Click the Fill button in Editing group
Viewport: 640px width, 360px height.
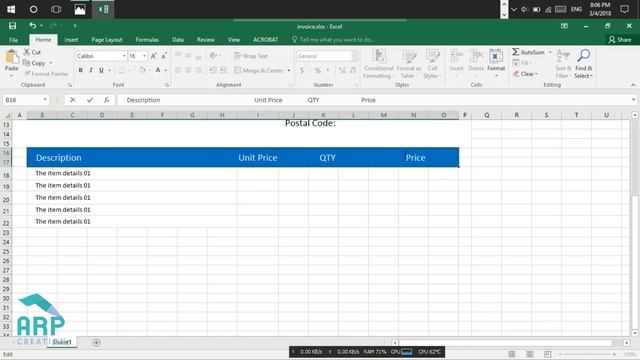coord(521,63)
